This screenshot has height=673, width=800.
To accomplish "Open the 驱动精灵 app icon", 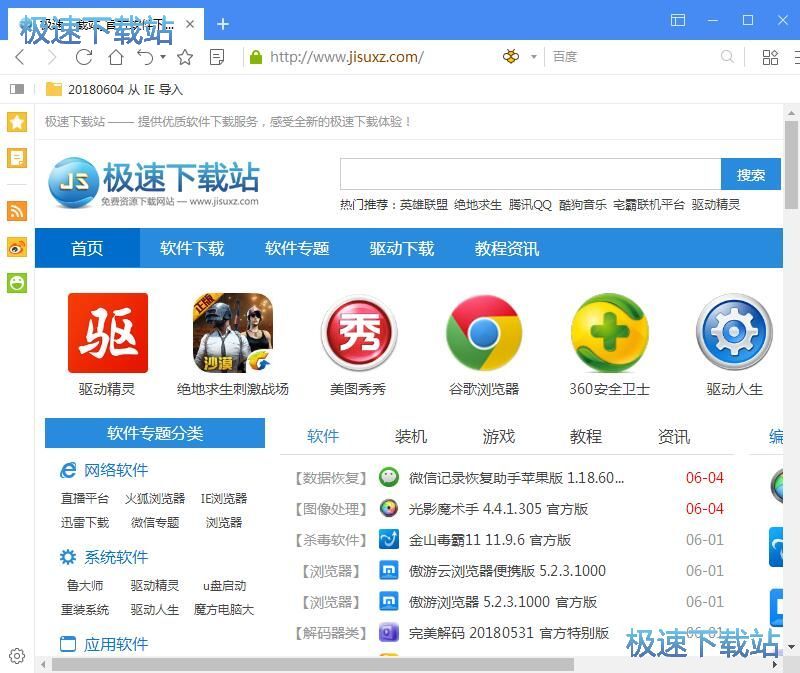I will tap(108, 333).
